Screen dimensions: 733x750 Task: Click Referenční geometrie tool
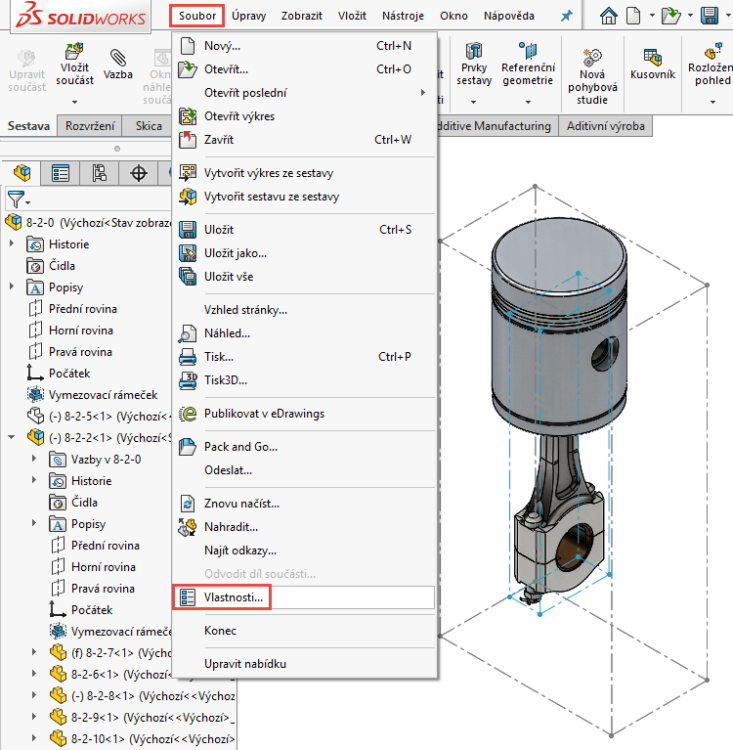coord(528,64)
